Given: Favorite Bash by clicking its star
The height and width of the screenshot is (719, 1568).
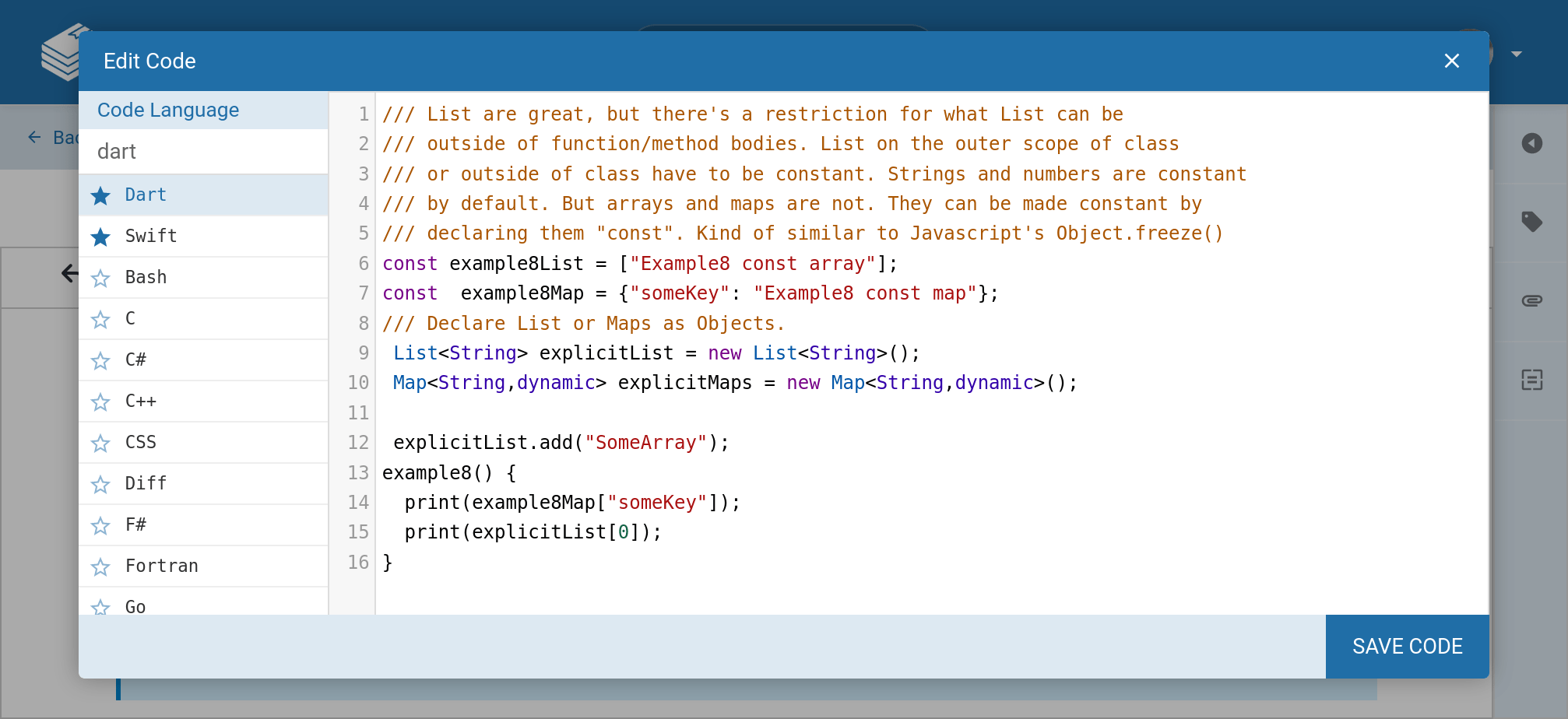Looking at the screenshot, I should 100,278.
